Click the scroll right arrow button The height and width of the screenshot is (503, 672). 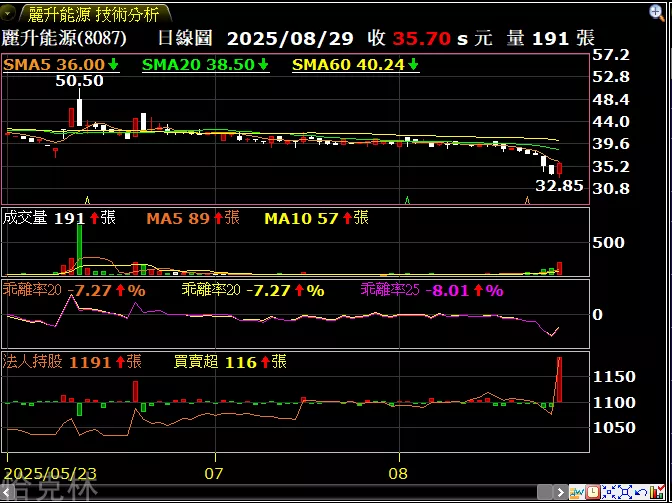tap(560, 491)
